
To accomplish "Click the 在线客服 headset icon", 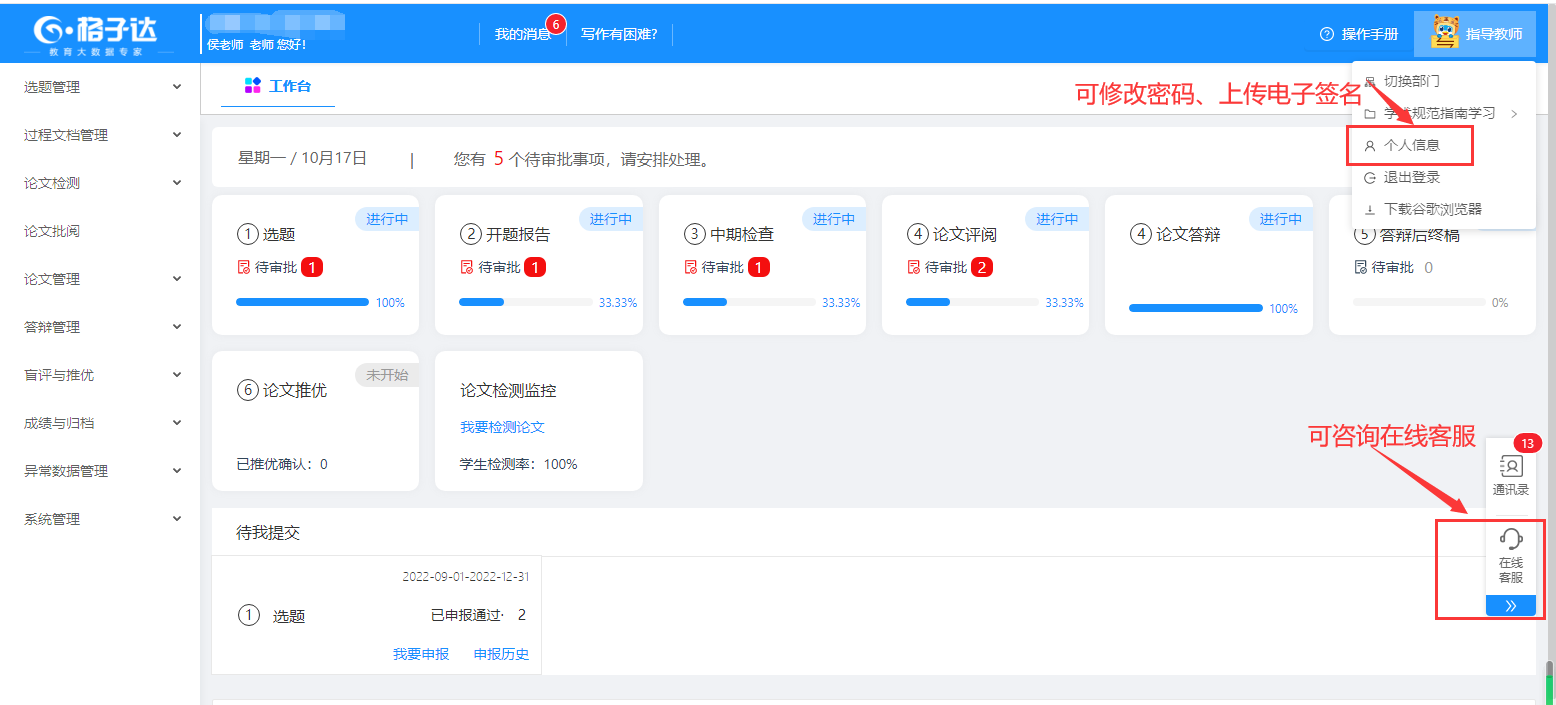I will pos(1510,540).
